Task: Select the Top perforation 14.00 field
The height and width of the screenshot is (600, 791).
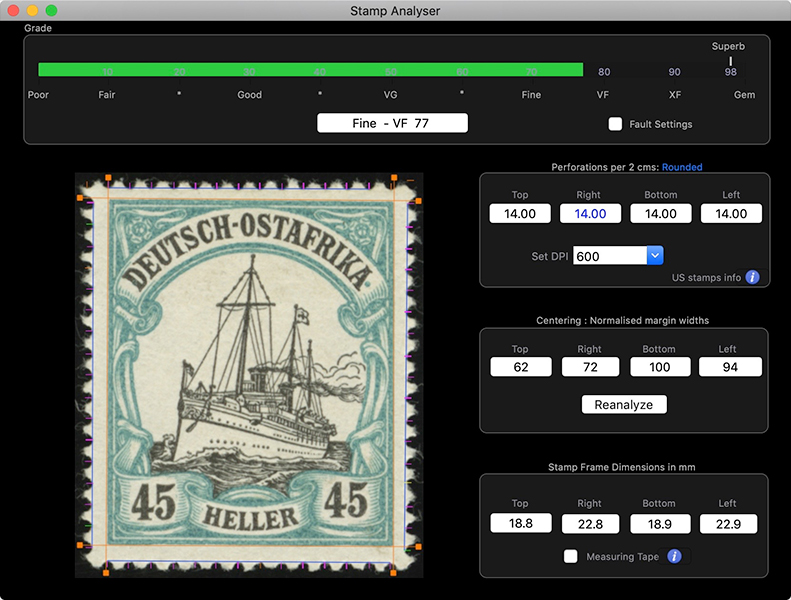Action: pos(520,213)
